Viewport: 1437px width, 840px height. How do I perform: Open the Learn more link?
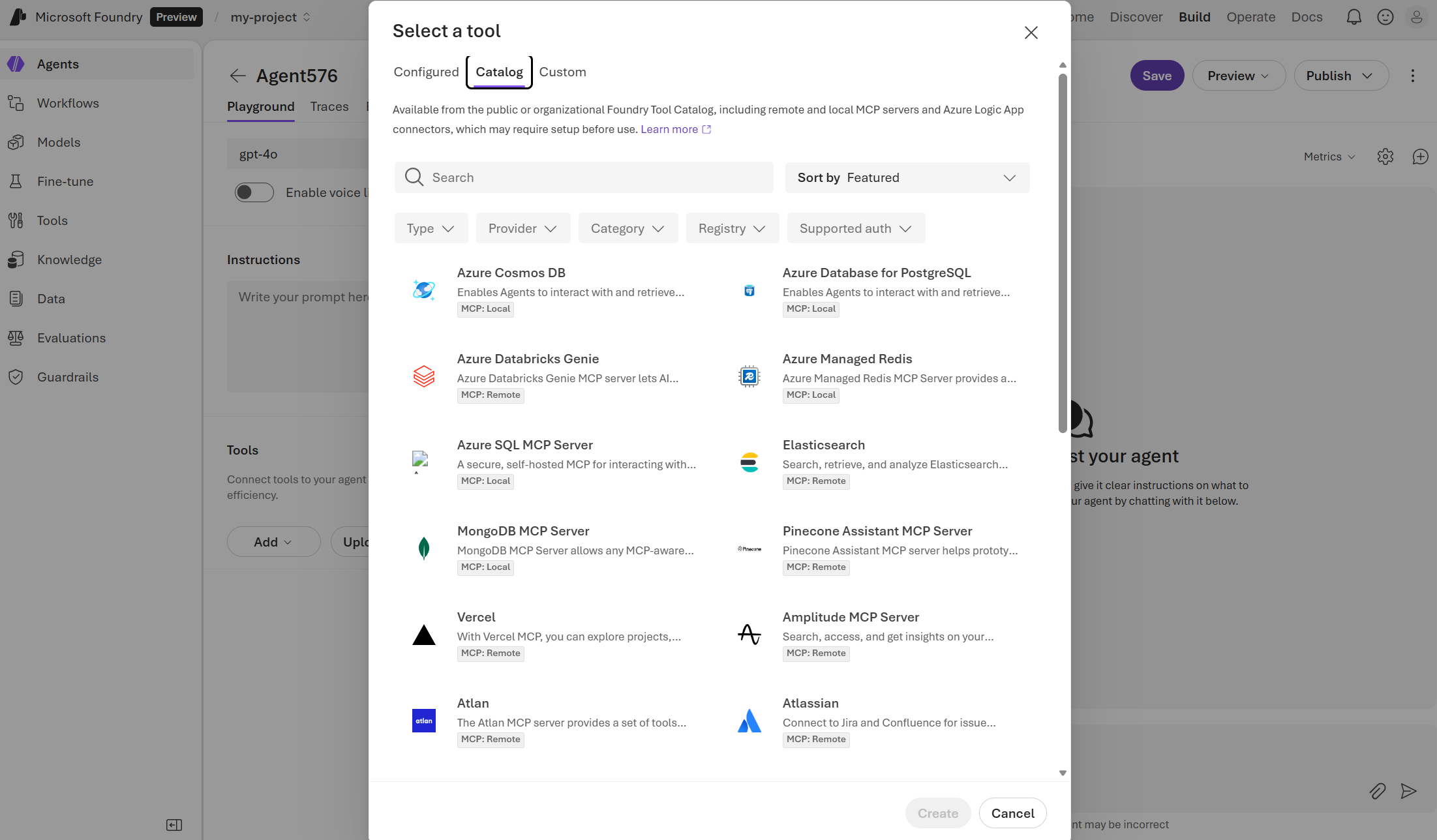click(x=669, y=129)
